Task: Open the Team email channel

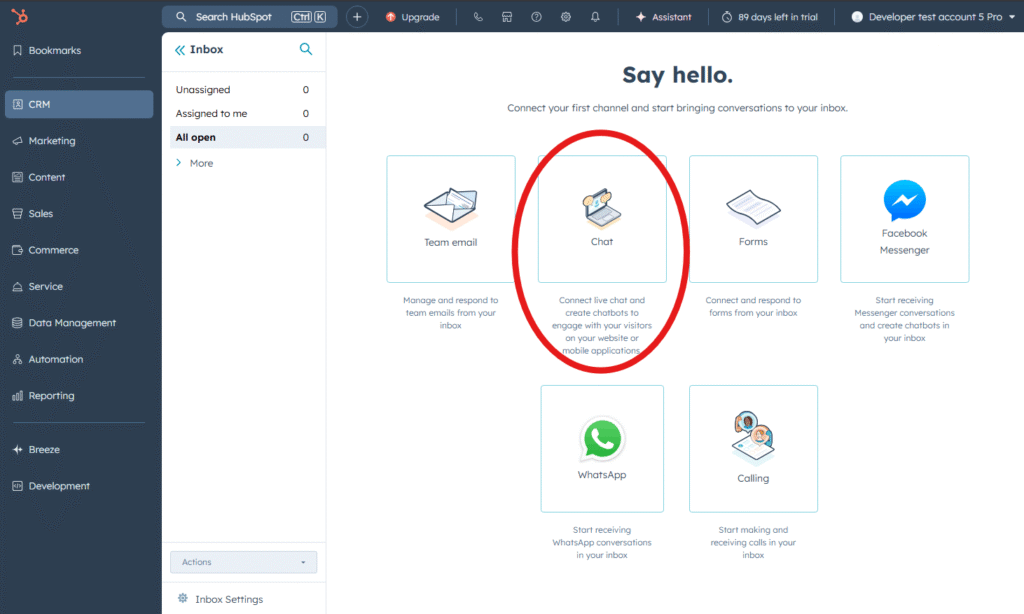Action: click(x=450, y=218)
